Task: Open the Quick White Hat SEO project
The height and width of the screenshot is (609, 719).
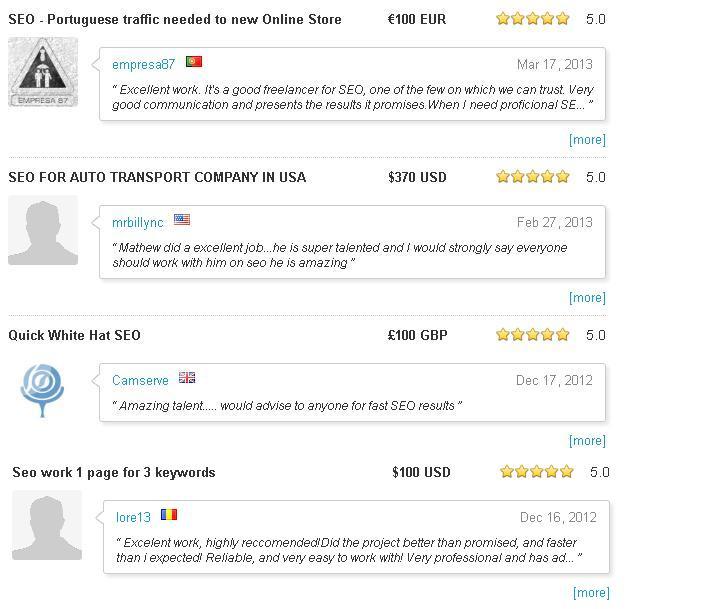Action: point(75,335)
